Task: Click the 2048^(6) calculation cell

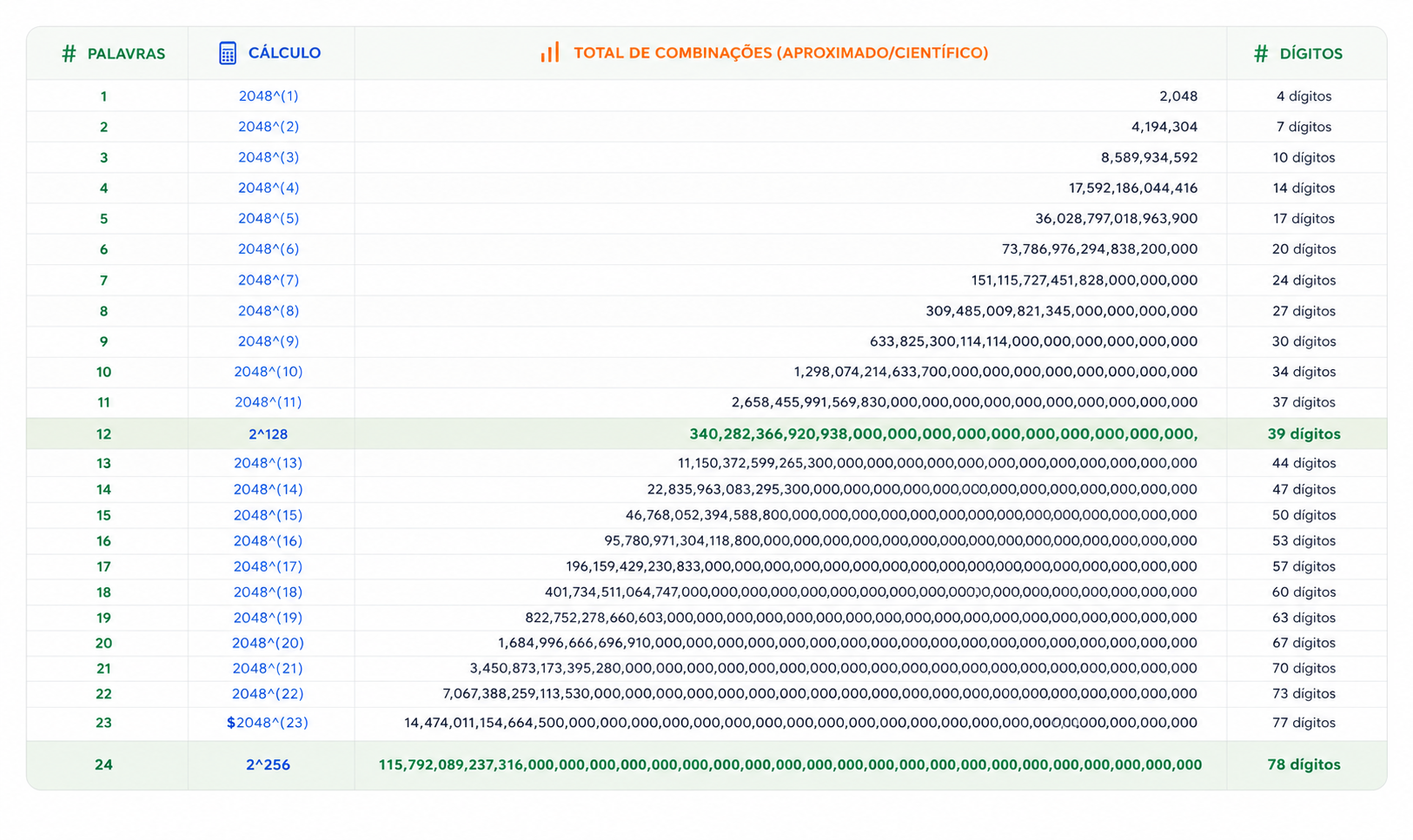Action: [269, 248]
